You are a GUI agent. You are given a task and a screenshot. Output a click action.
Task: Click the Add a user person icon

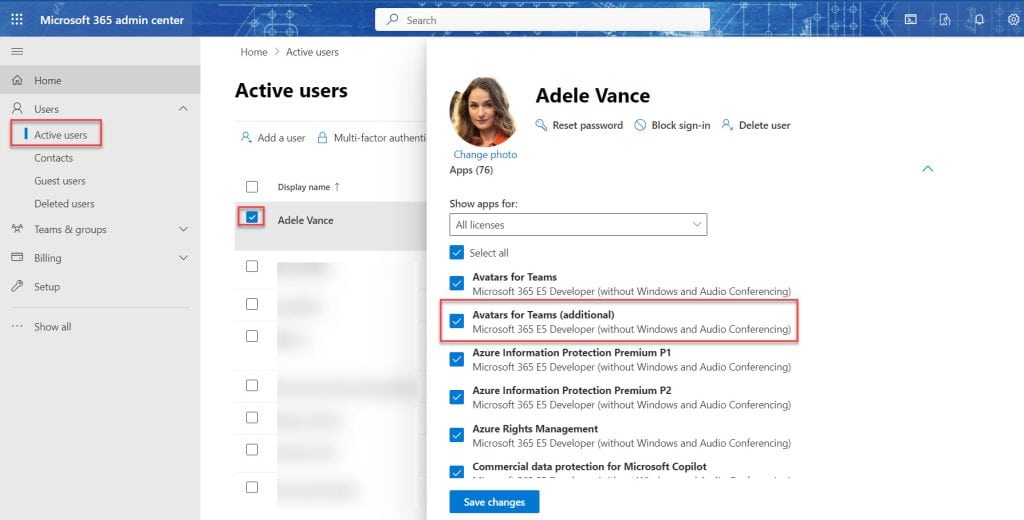coord(246,137)
